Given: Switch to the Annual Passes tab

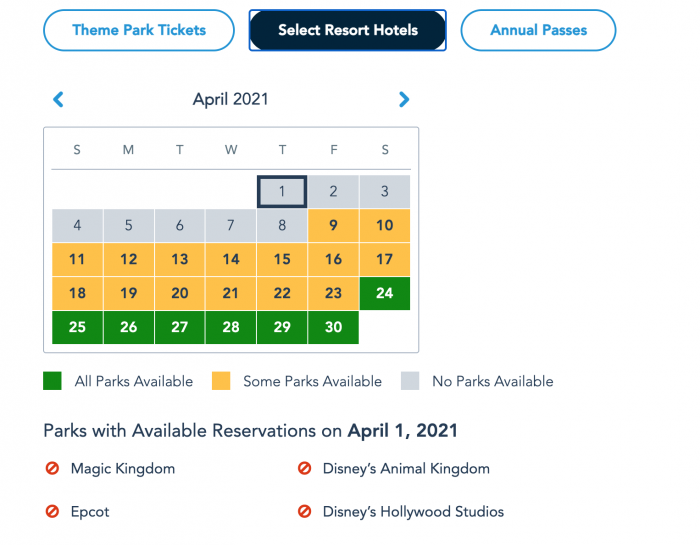Looking at the screenshot, I should click(x=538, y=30).
